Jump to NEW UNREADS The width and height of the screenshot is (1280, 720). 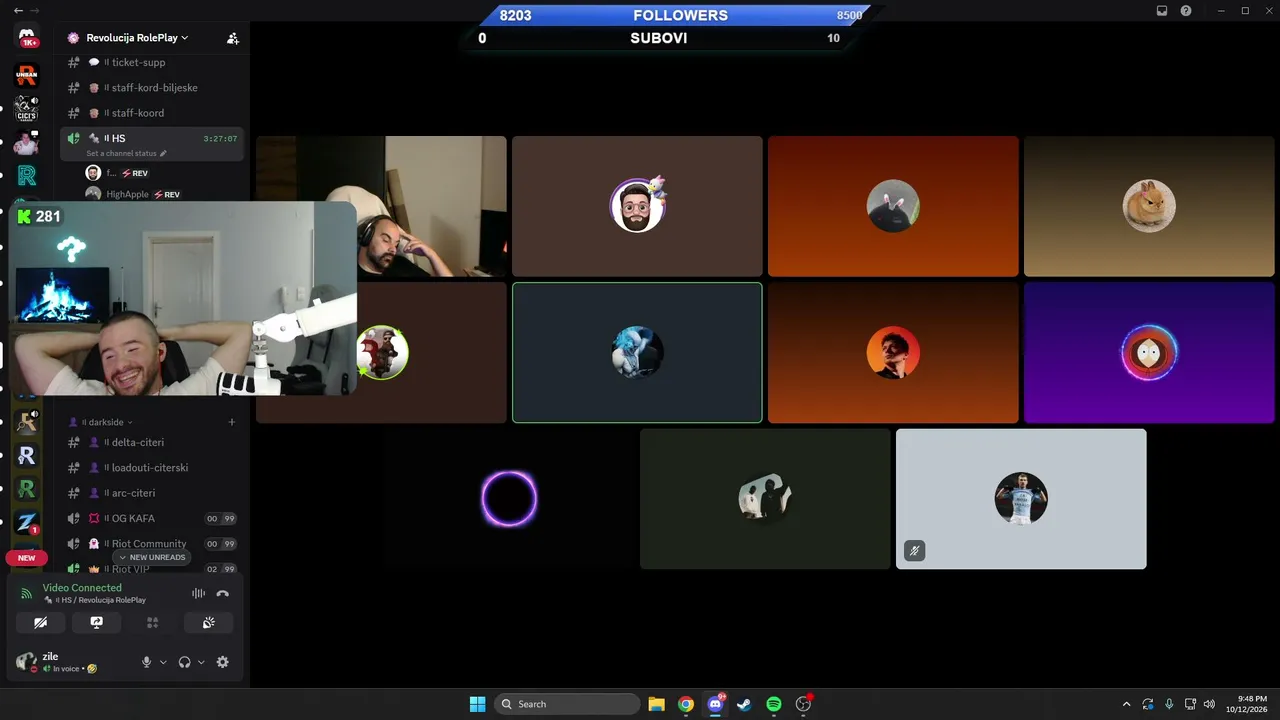pyautogui.click(x=152, y=557)
